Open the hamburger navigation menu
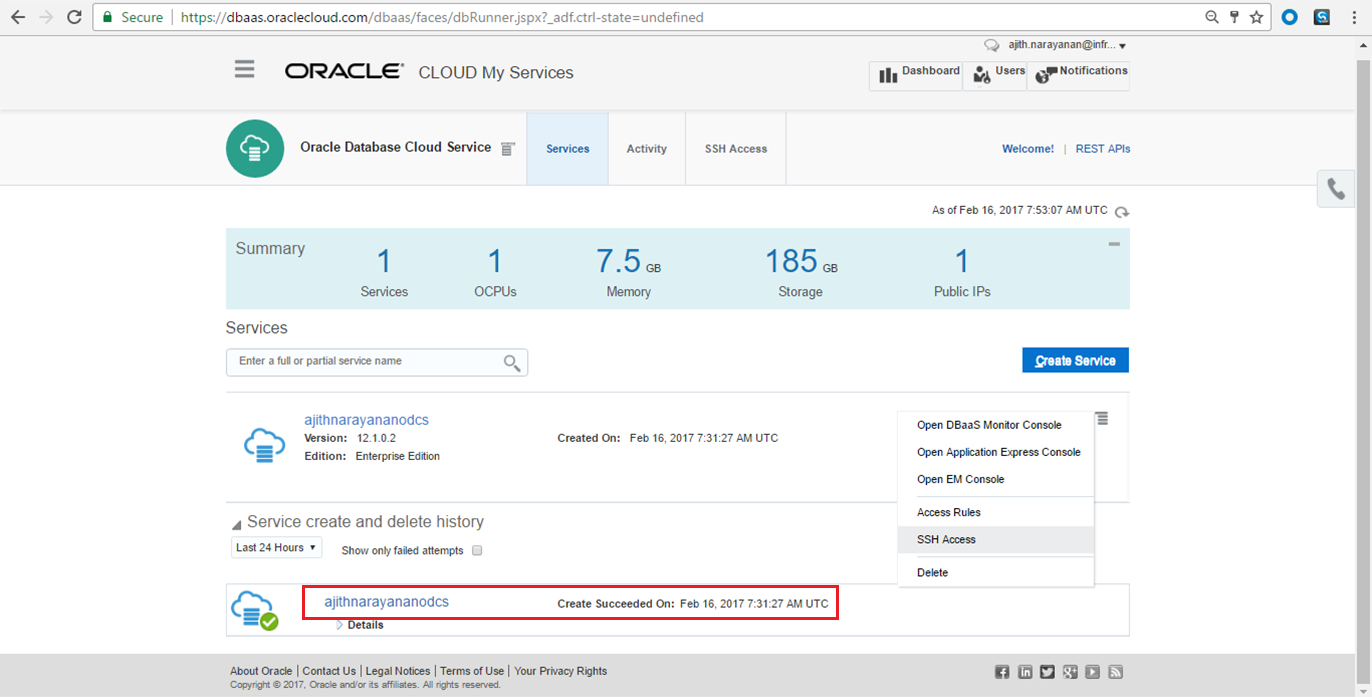The height and width of the screenshot is (697, 1372). click(x=244, y=69)
